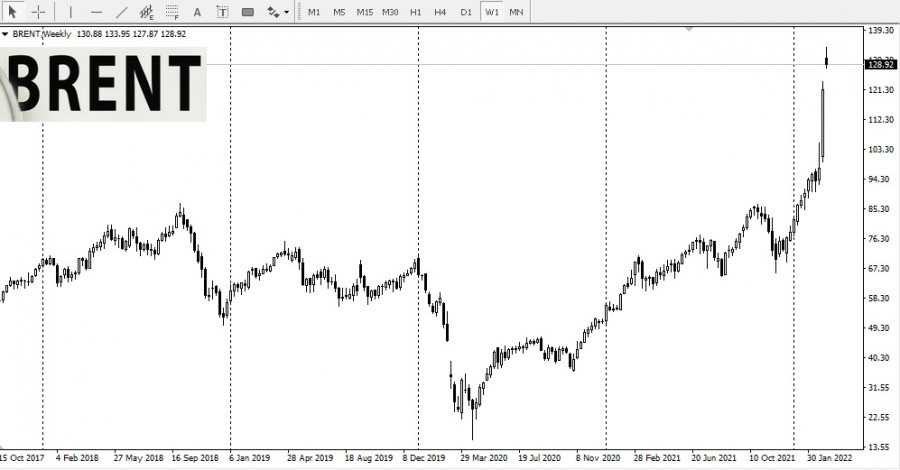Click the latest weekly candle near 128.92
900x470 pixels.
coord(827,59)
